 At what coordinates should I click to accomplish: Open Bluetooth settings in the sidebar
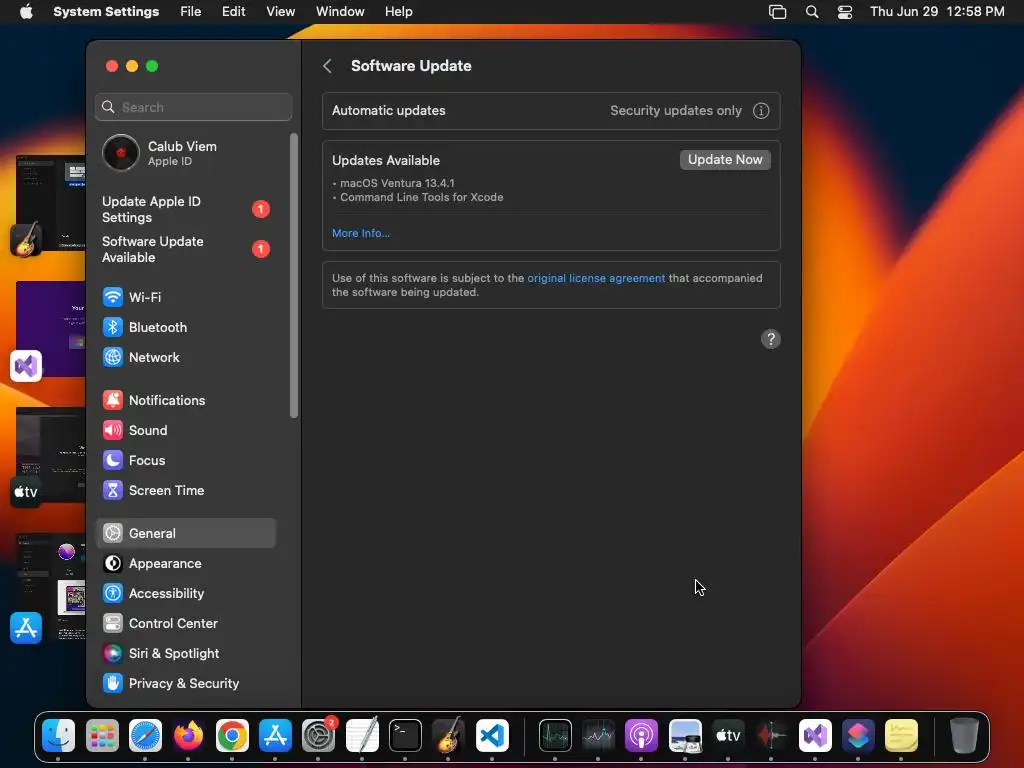point(185,327)
